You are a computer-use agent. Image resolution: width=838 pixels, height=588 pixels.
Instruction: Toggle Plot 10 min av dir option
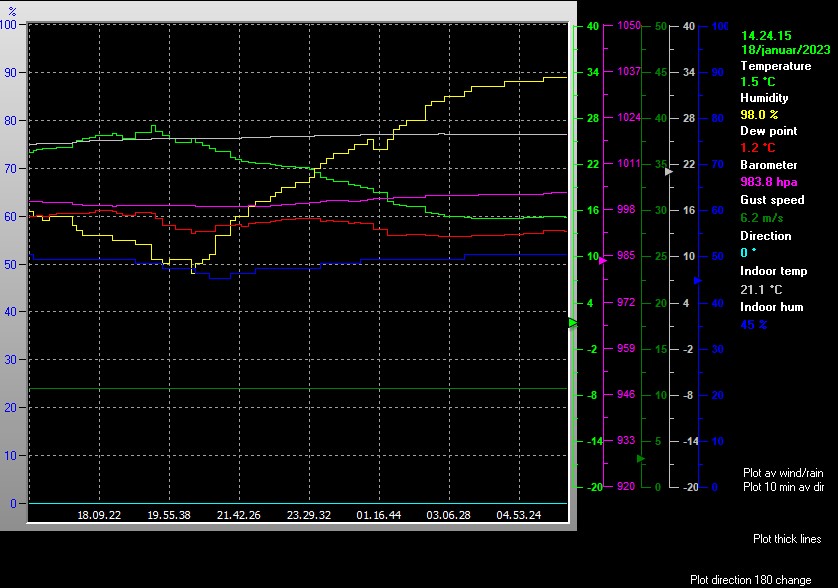pyautogui.click(x=783, y=487)
